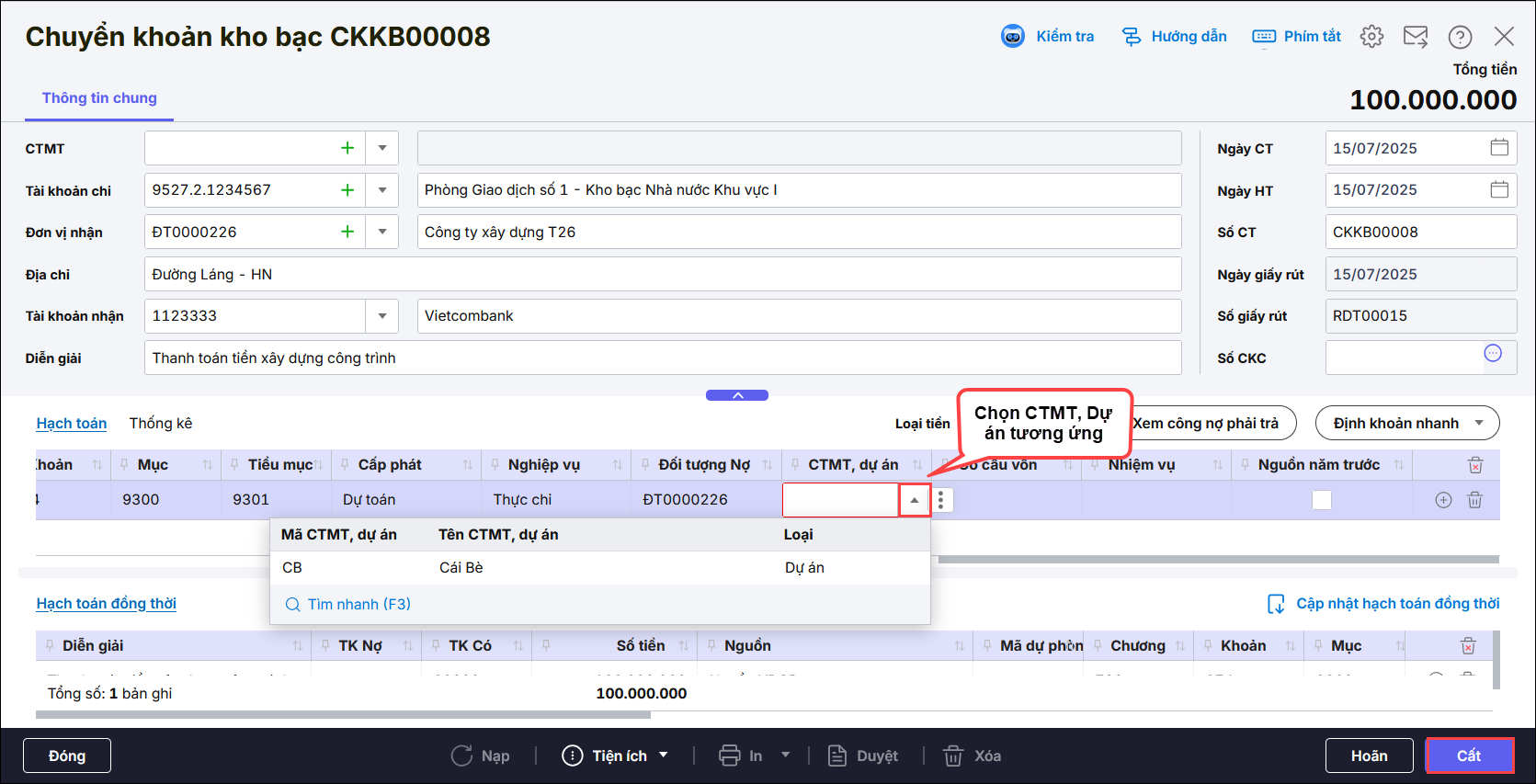Screen dimensions: 1536x784
Task: Switch to the Thống kê tab
Action: point(161,423)
